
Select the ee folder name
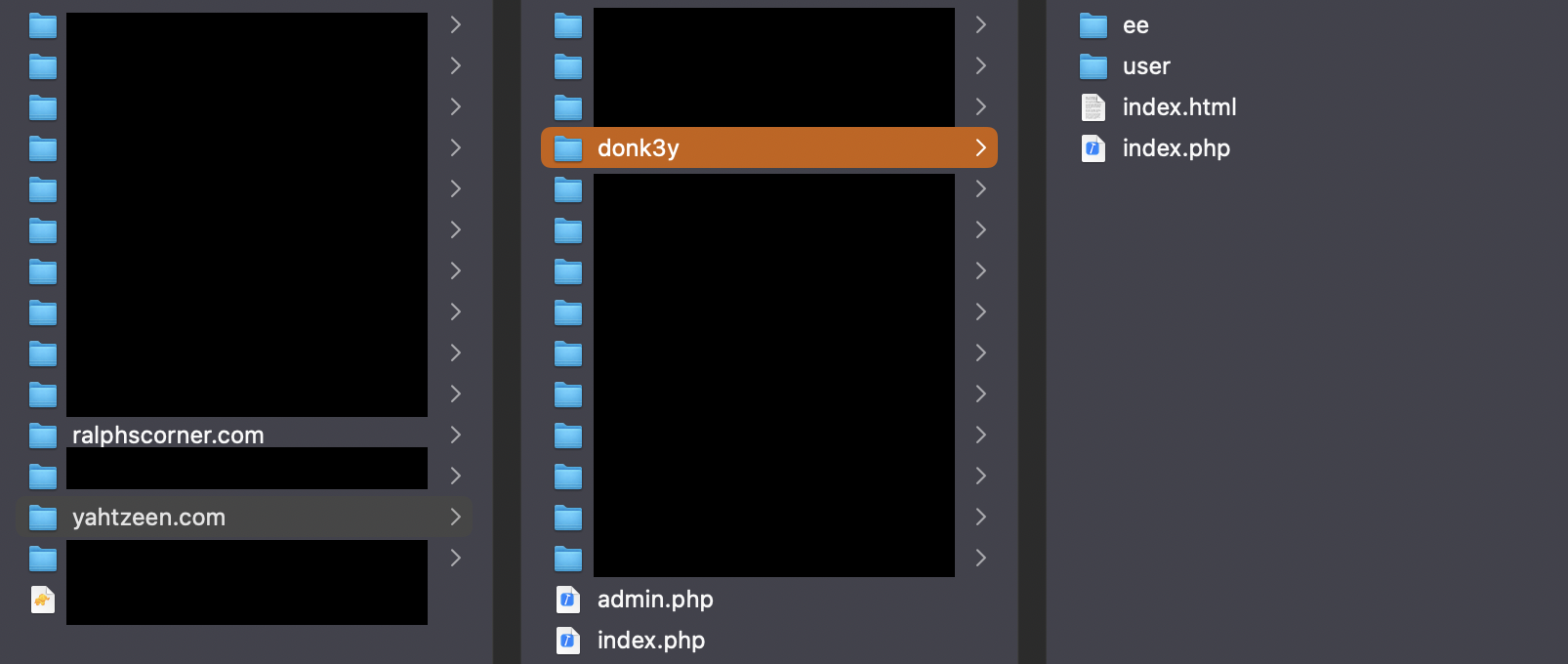click(1135, 25)
